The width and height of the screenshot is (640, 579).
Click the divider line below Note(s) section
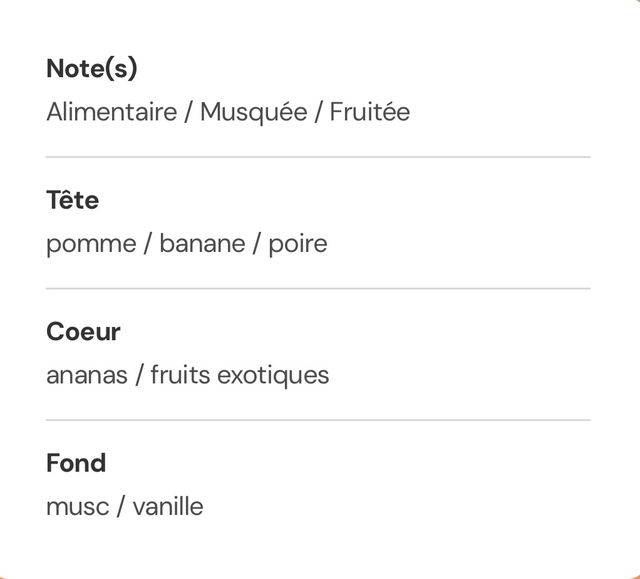click(318, 157)
